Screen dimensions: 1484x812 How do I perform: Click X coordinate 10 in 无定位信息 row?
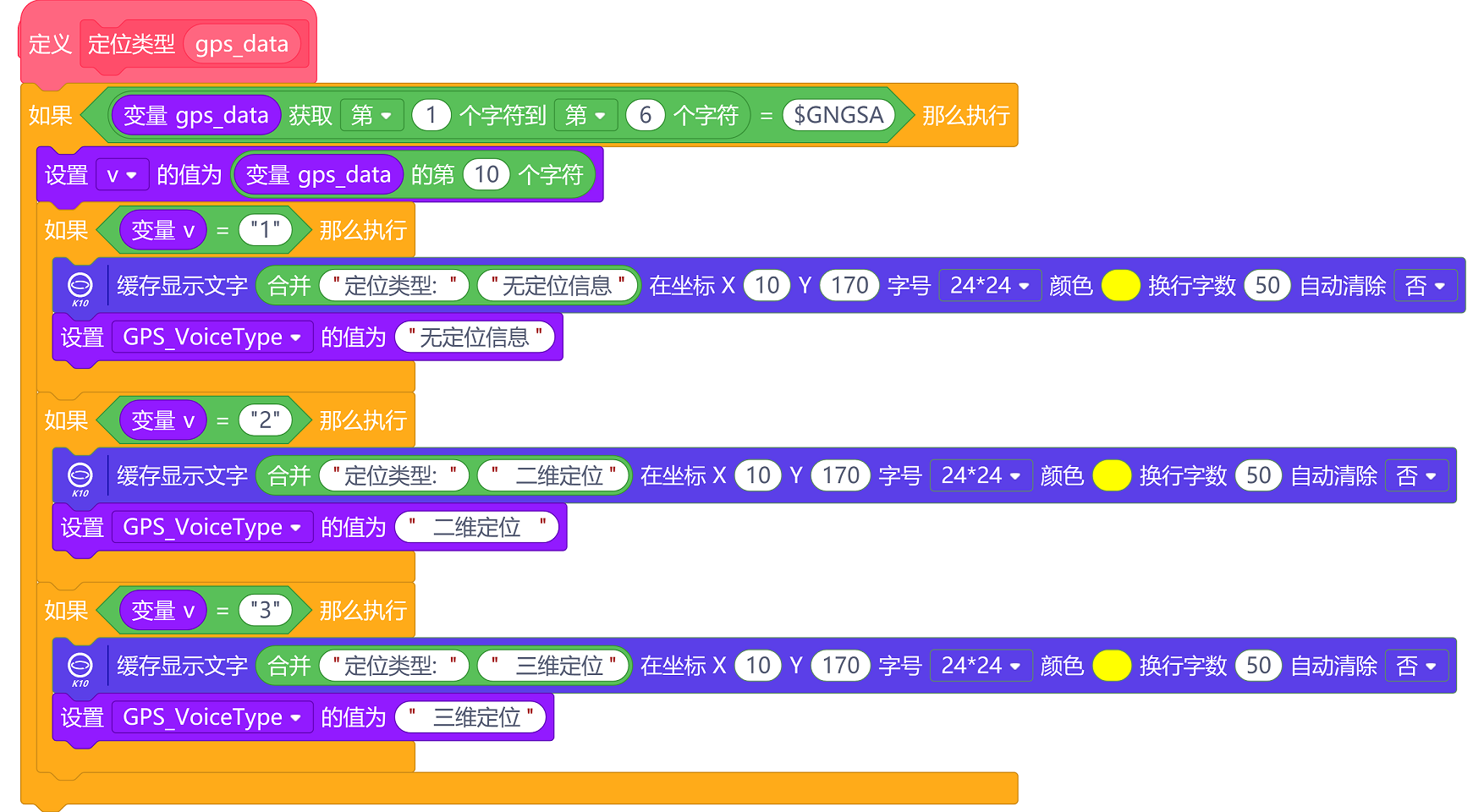coord(767,286)
